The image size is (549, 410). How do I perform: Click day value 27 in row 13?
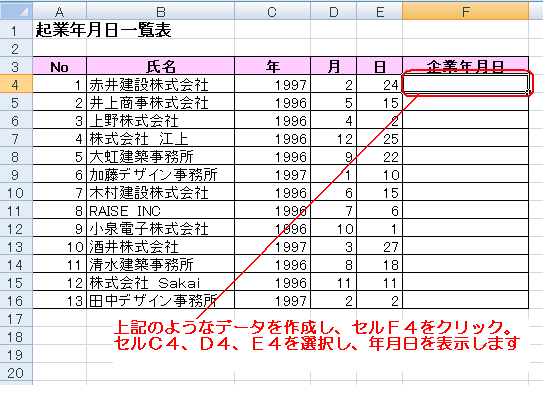click(x=380, y=246)
